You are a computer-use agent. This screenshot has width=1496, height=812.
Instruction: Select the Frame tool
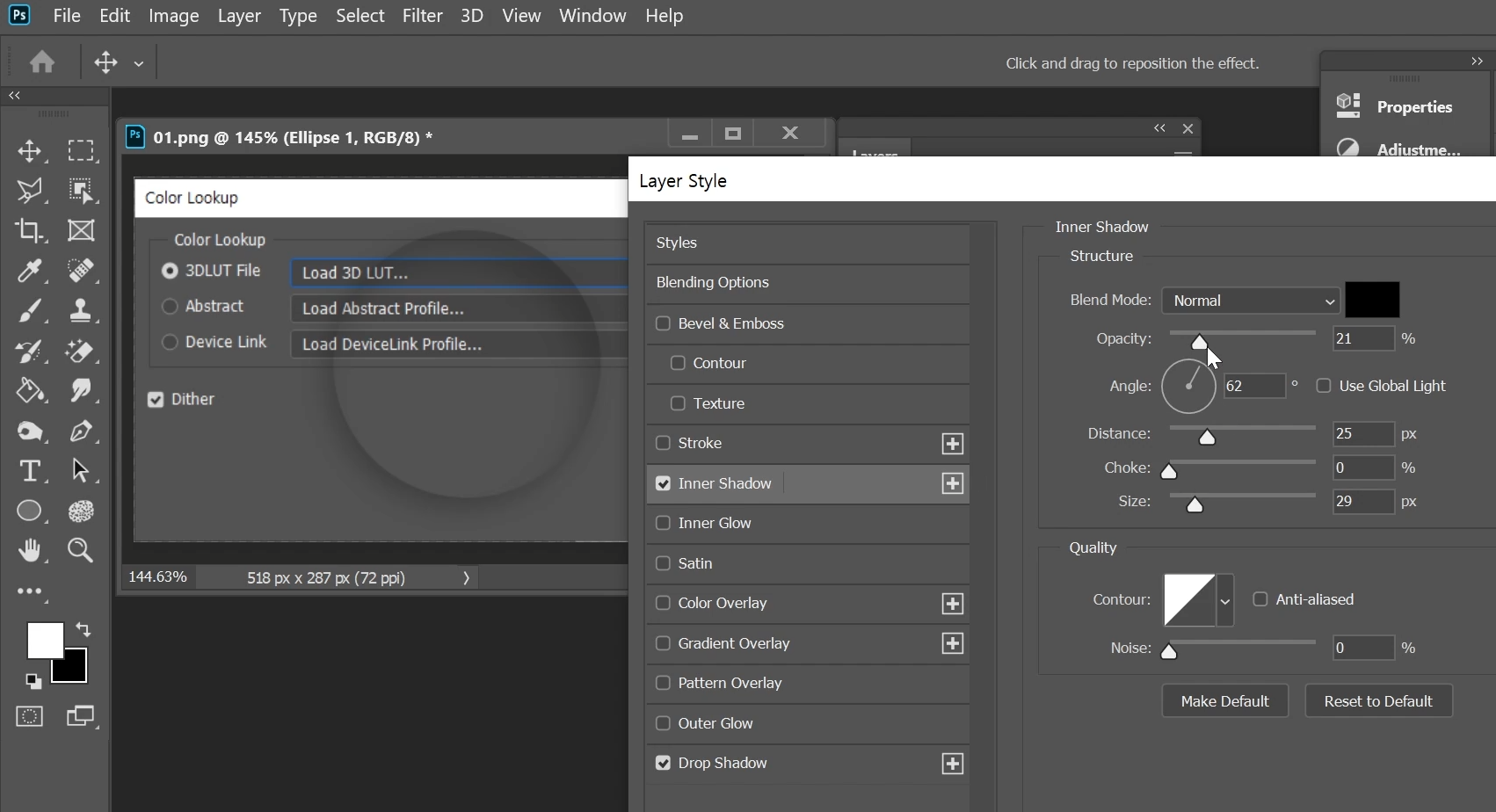coord(81,230)
